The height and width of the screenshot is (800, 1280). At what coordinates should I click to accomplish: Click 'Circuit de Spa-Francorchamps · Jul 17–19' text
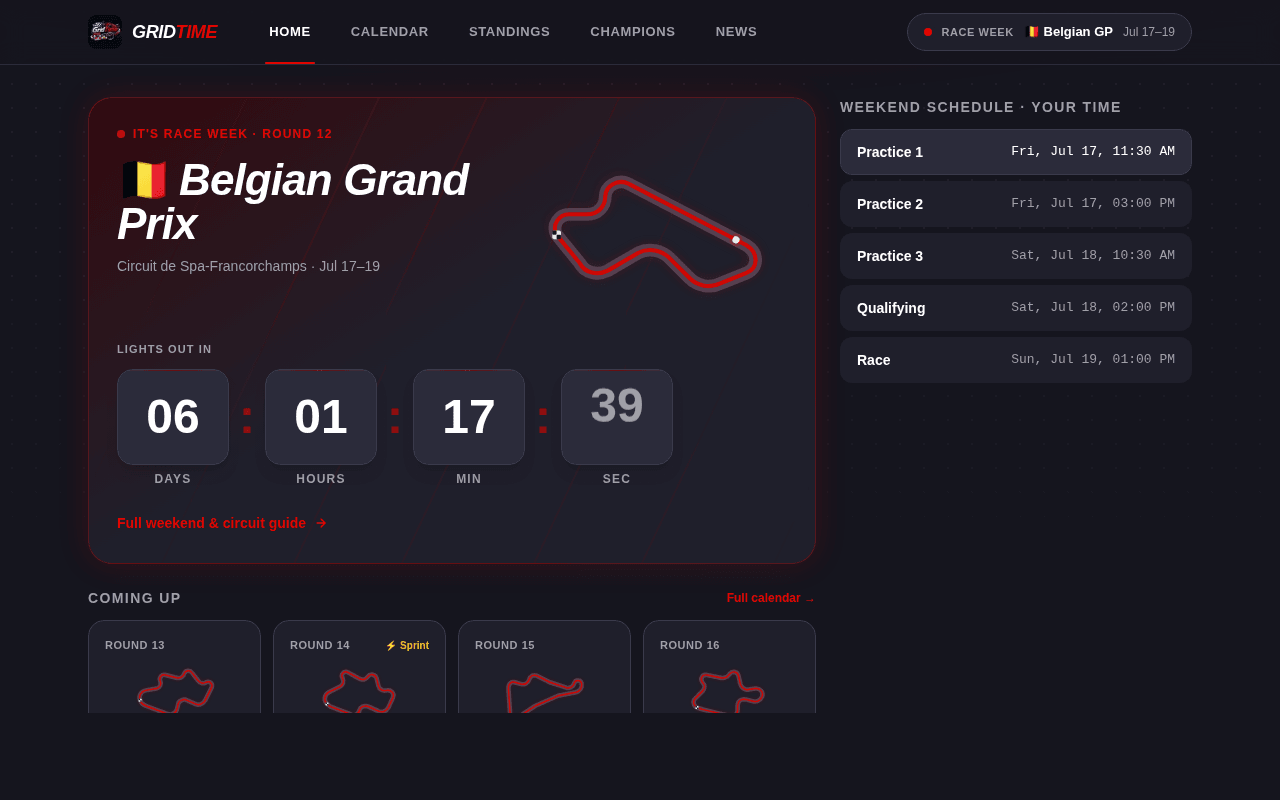coord(248,266)
